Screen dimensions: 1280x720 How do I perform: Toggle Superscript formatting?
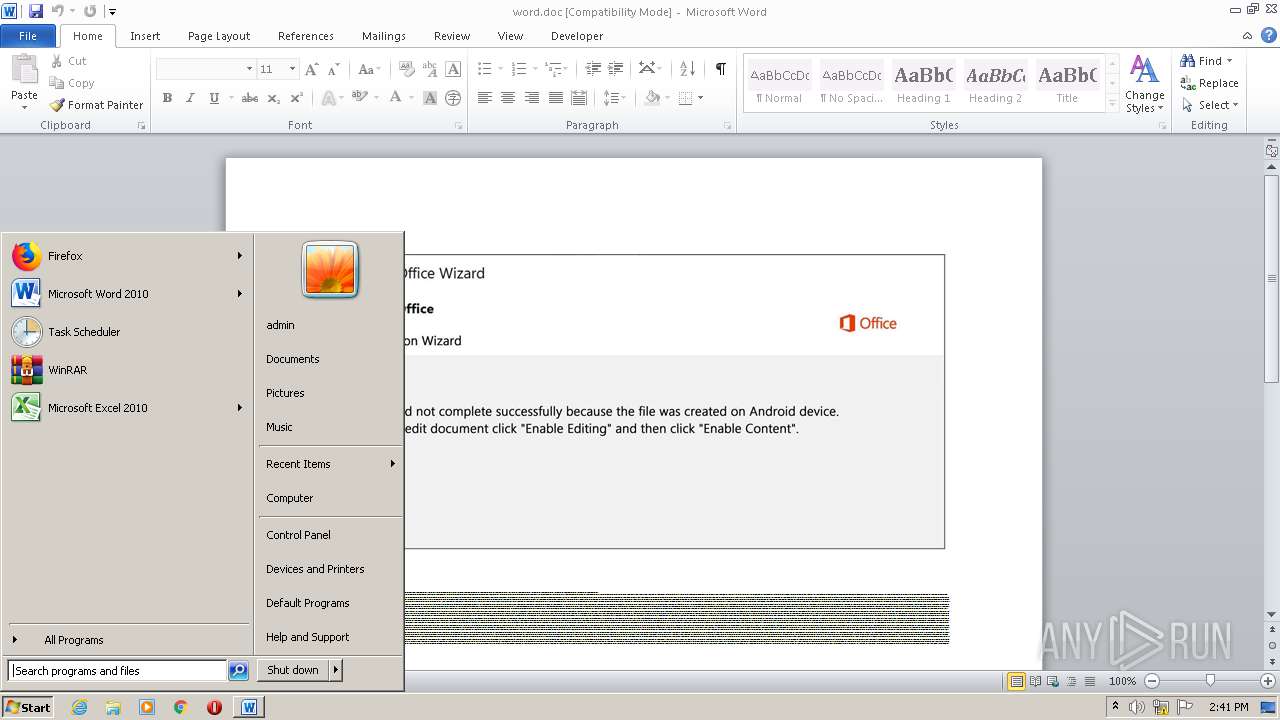click(296, 98)
